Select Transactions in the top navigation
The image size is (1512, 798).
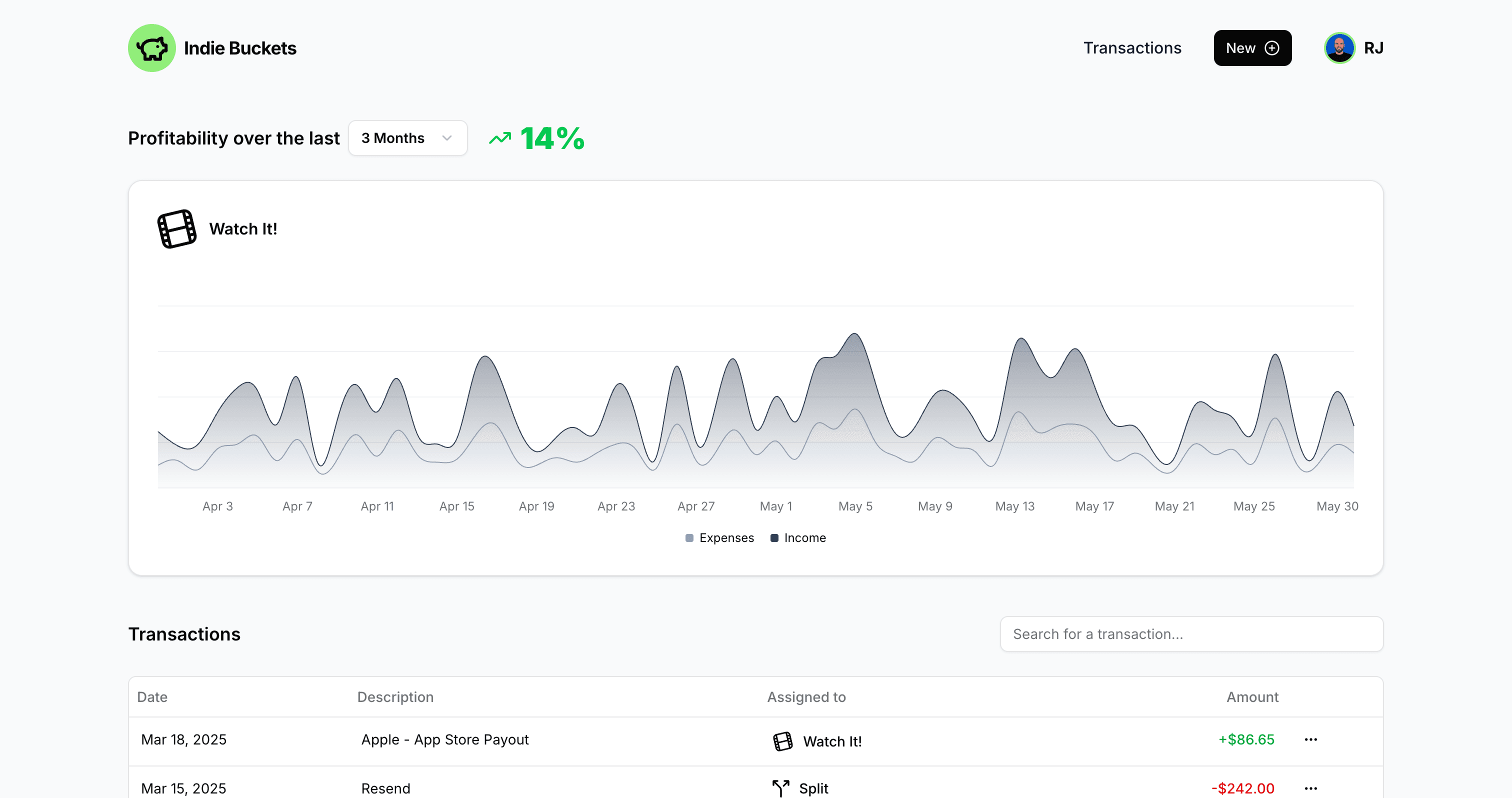tap(1132, 47)
